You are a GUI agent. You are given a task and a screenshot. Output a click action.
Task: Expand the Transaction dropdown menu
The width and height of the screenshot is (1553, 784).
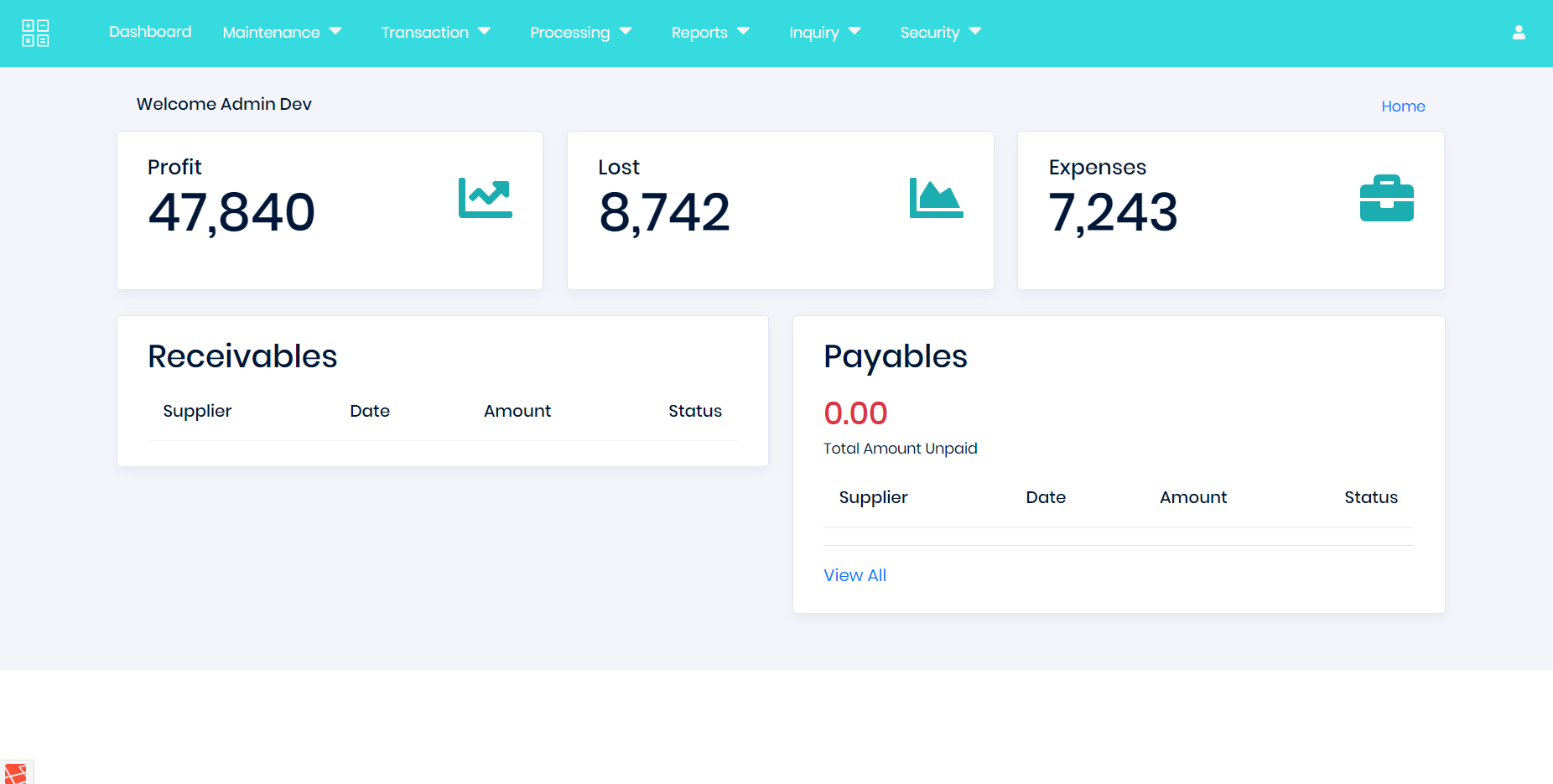click(x=435, y=33)
